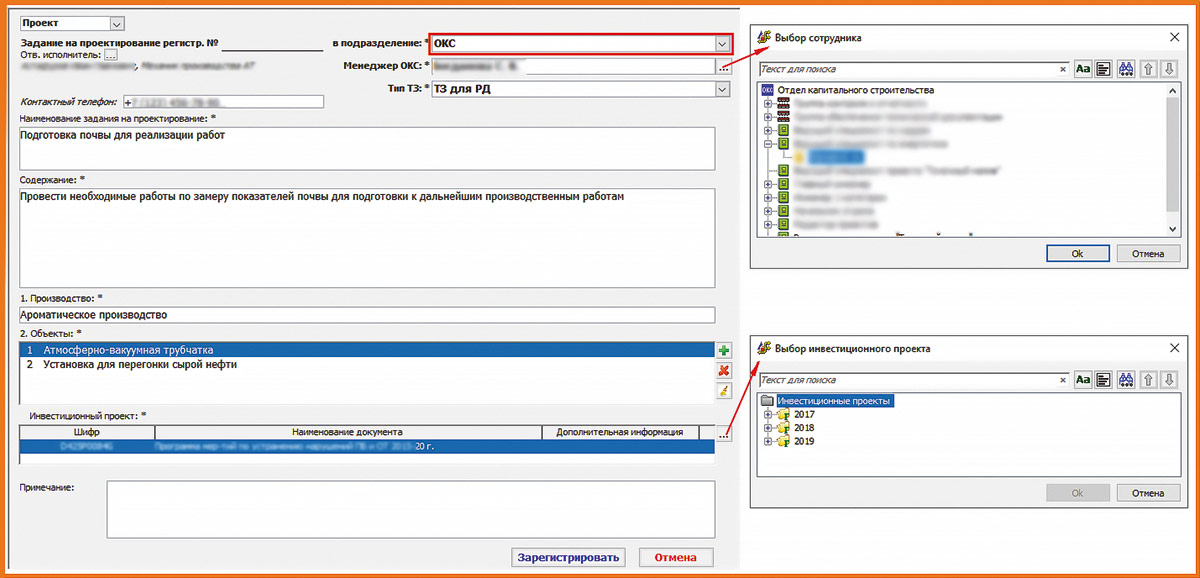Open the 'Тип ТЗ' dropdown
Screen dimensions: 1200x578
point(722,90)
